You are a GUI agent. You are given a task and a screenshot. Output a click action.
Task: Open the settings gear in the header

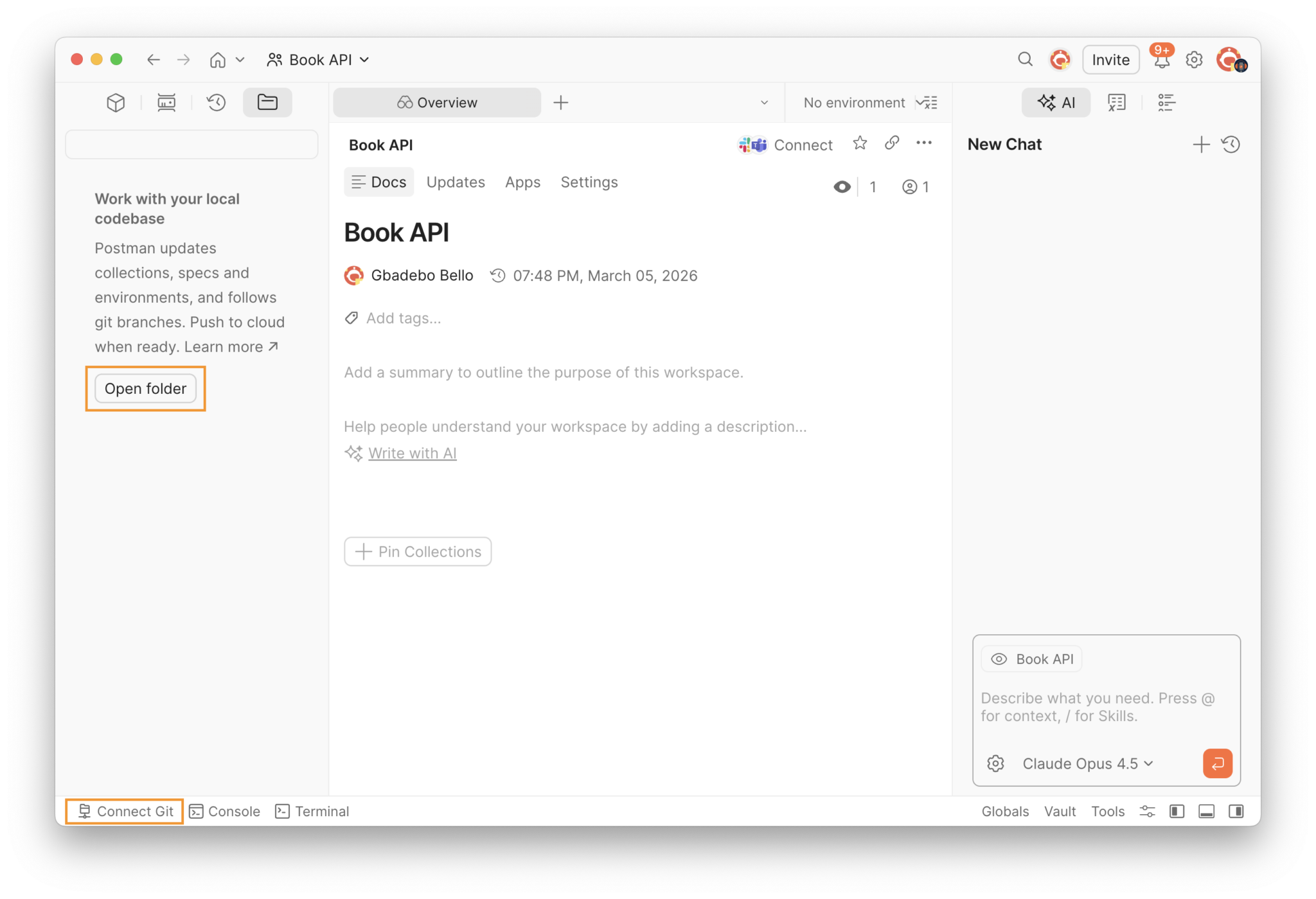(x=1194, y=60)
